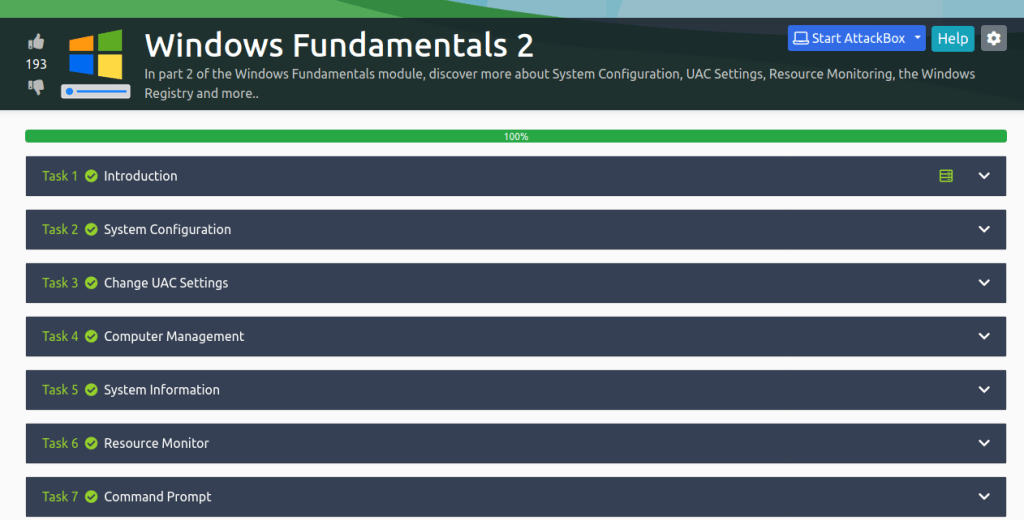1024x520 pixels.
Task: Click the green checkmark on Task 2
Action: point(91,230)
